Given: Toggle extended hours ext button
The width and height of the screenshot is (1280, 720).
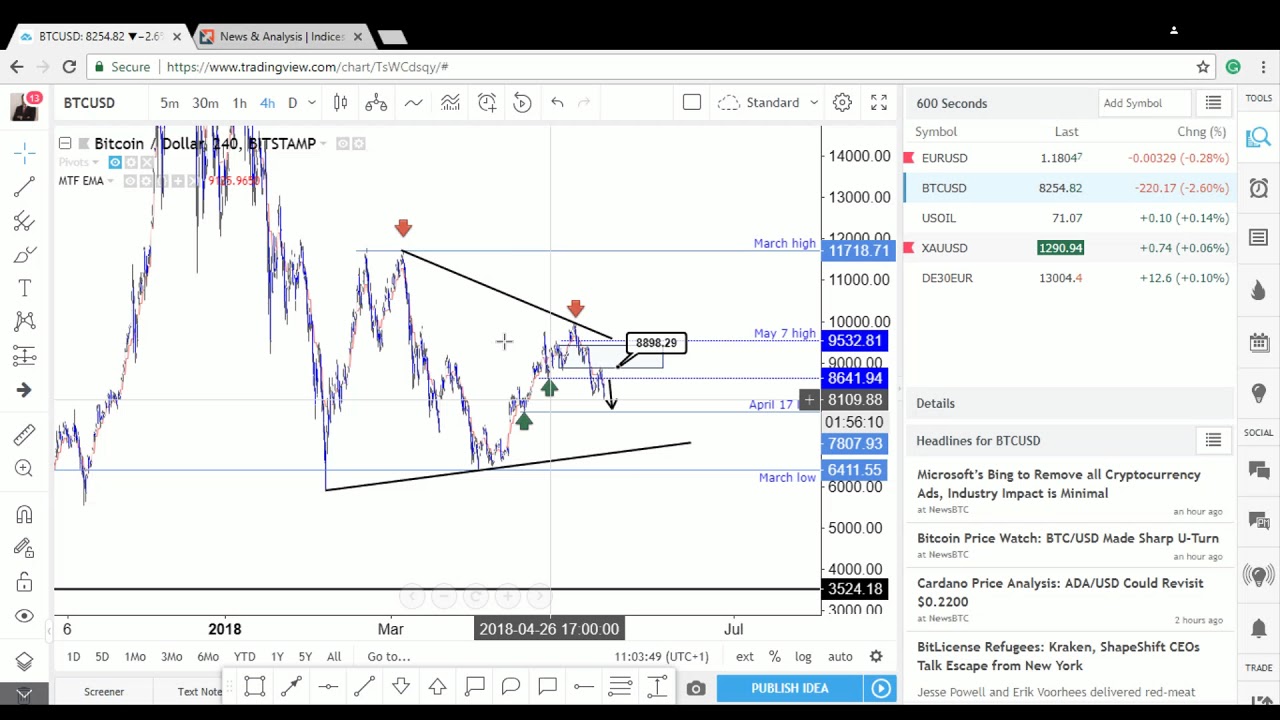Looking at the screenshot, I should pyautogui.click(x=745, y=657).
